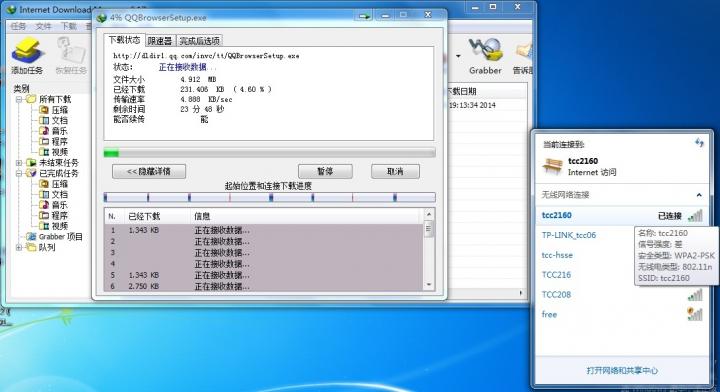Click the 隐藏详情 button
This screenshot has height=392, width=720.
pos(149,171)
